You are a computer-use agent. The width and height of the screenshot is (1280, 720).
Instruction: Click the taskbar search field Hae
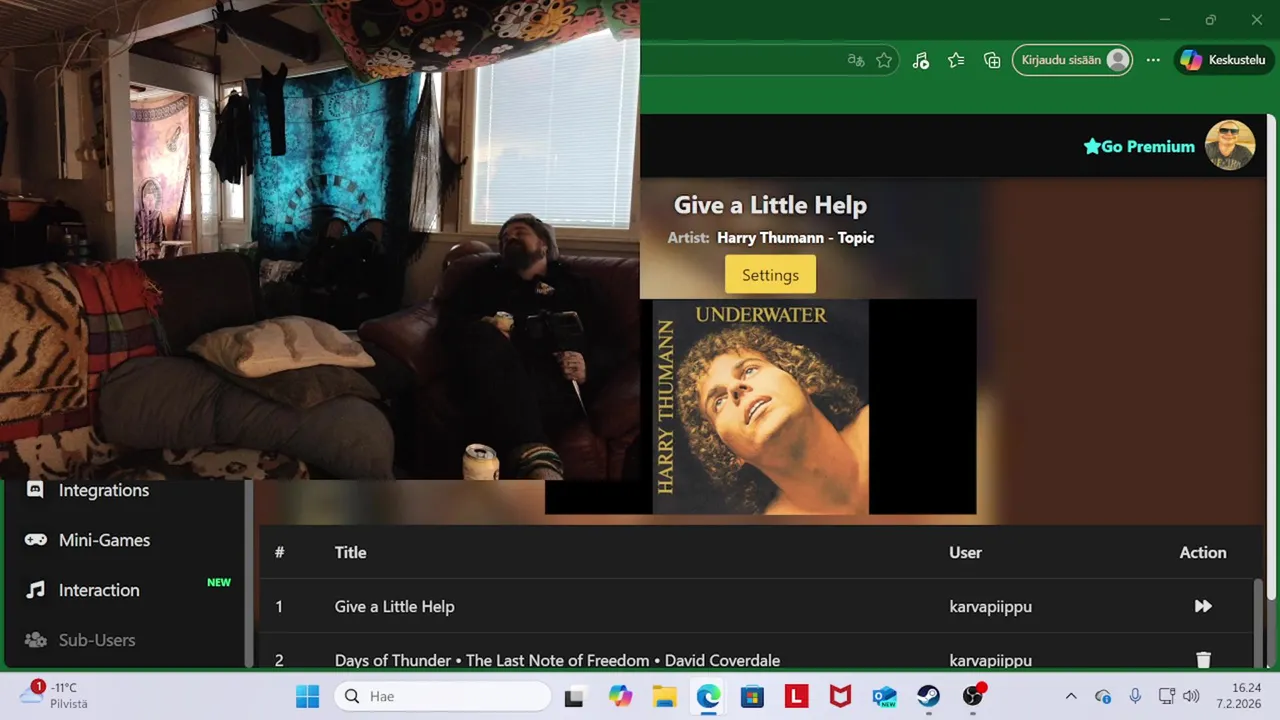442,696
